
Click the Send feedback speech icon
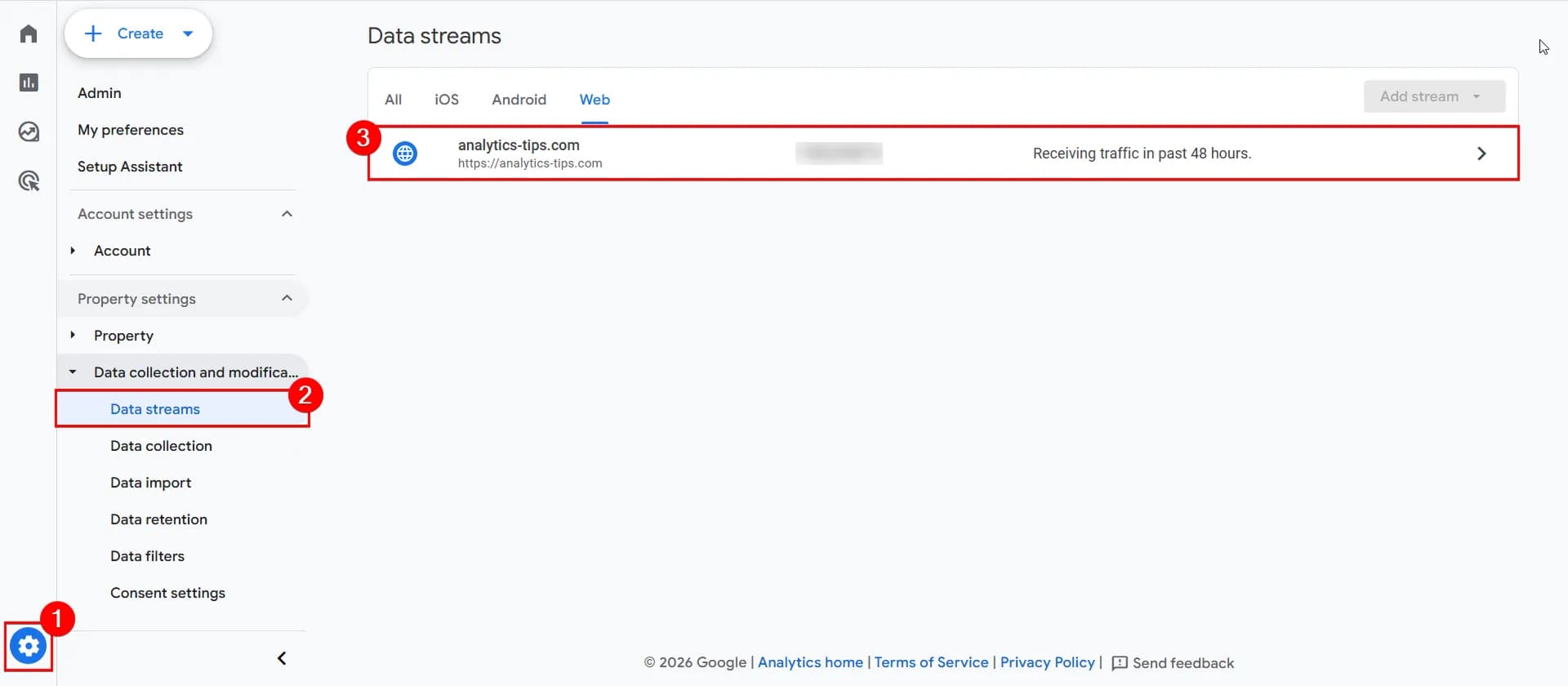pos(1120,663)
